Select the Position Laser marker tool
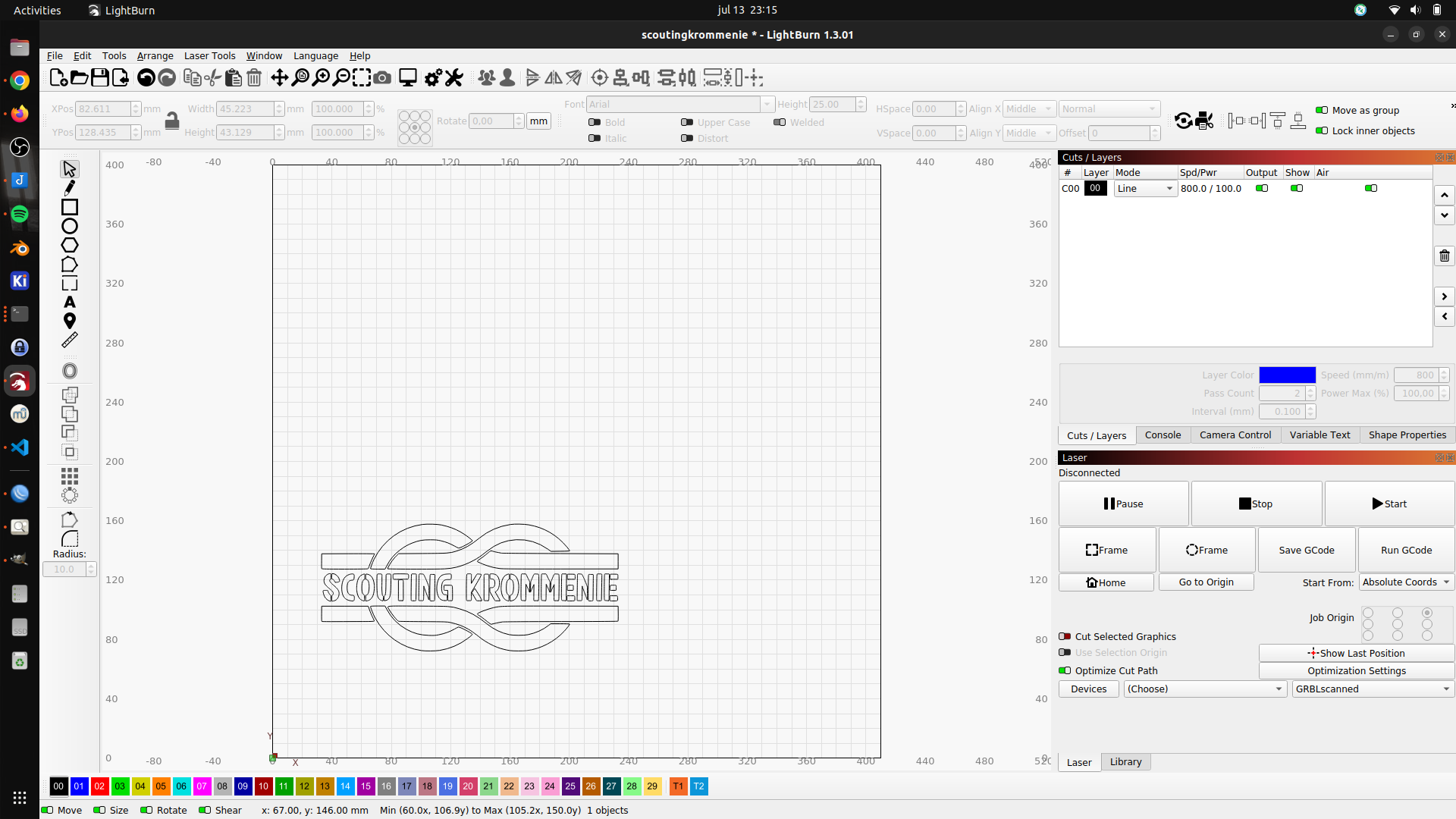This screenshot has width=1456, height=819. click(x=70, y=321)
